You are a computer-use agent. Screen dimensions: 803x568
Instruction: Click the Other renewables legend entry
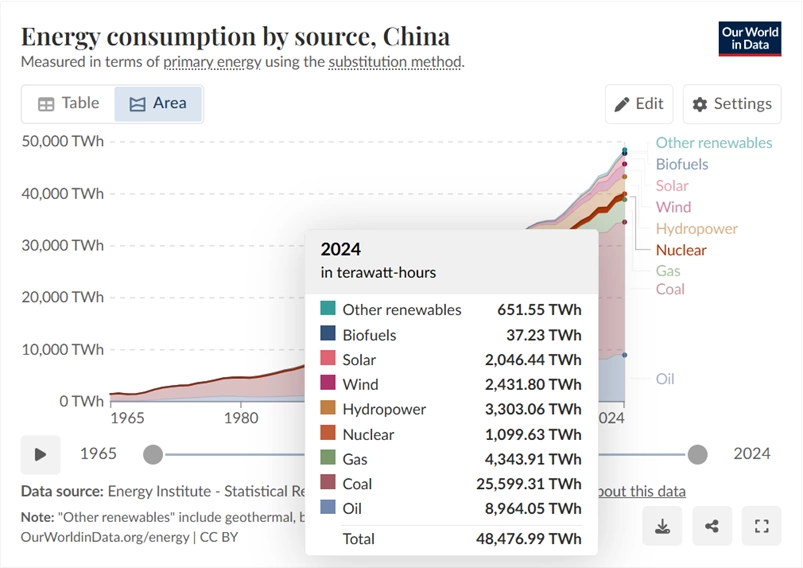pos(714,143)
